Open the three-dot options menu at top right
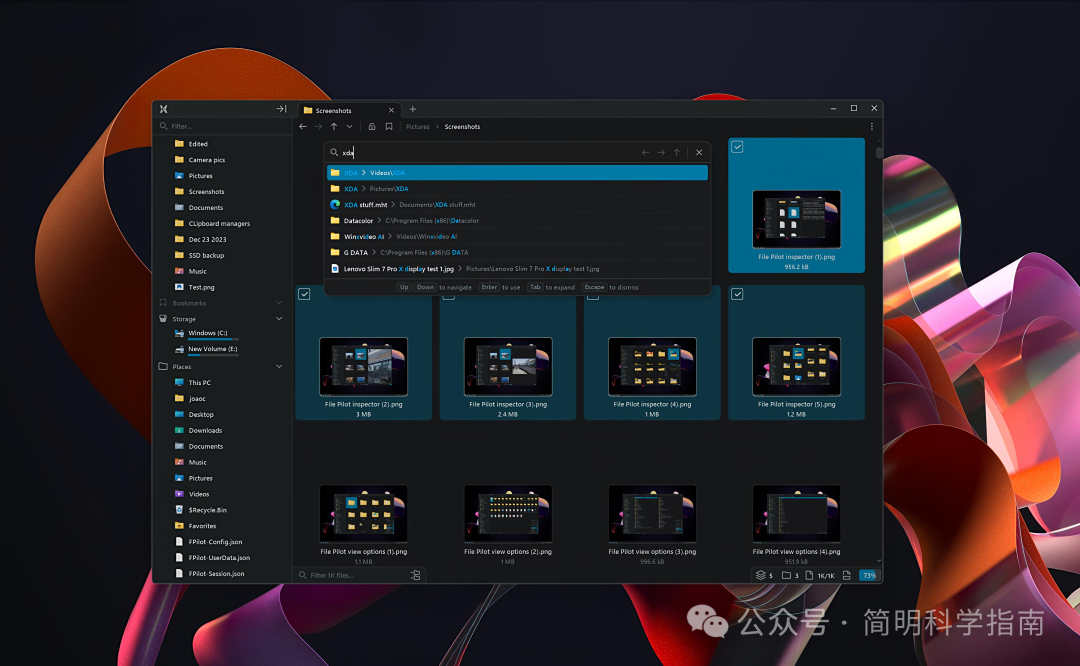 [871, 127]
